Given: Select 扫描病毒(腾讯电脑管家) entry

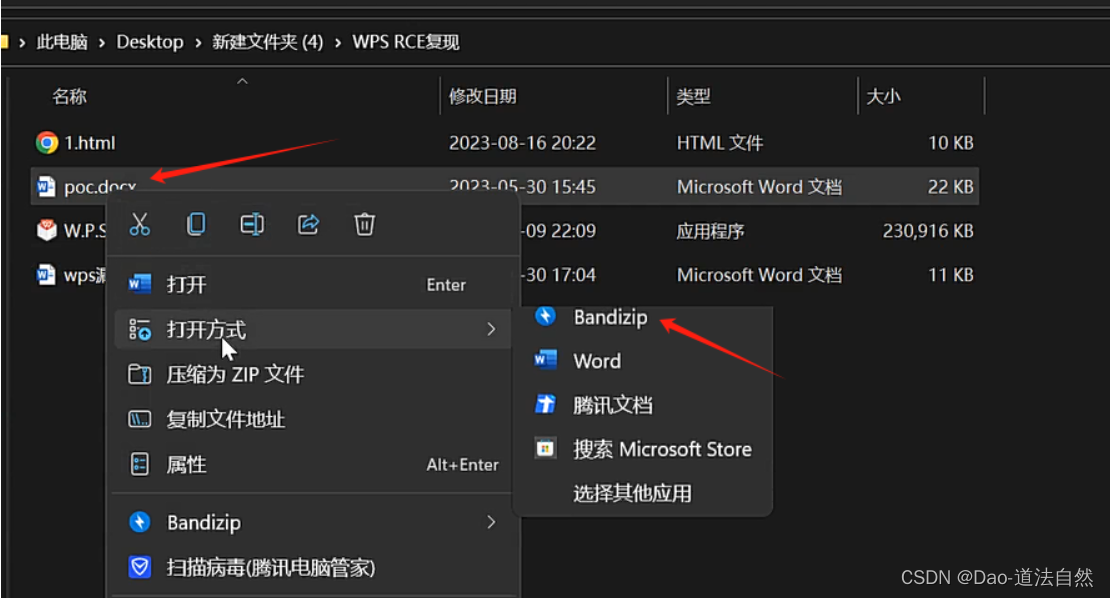Looking at the screenshot, I should click(x=312, y=567).
